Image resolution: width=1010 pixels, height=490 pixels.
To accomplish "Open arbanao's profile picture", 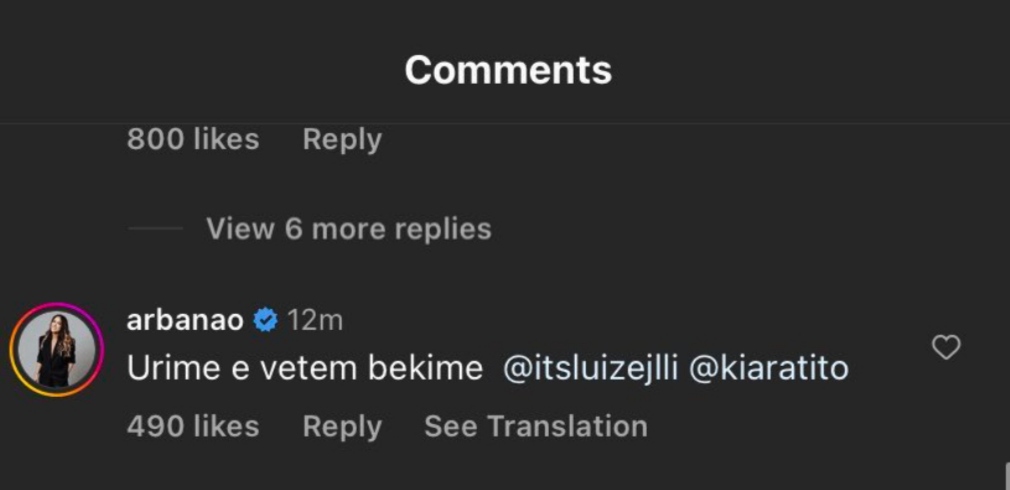I will pyautogui.click(x=57, y=350).
